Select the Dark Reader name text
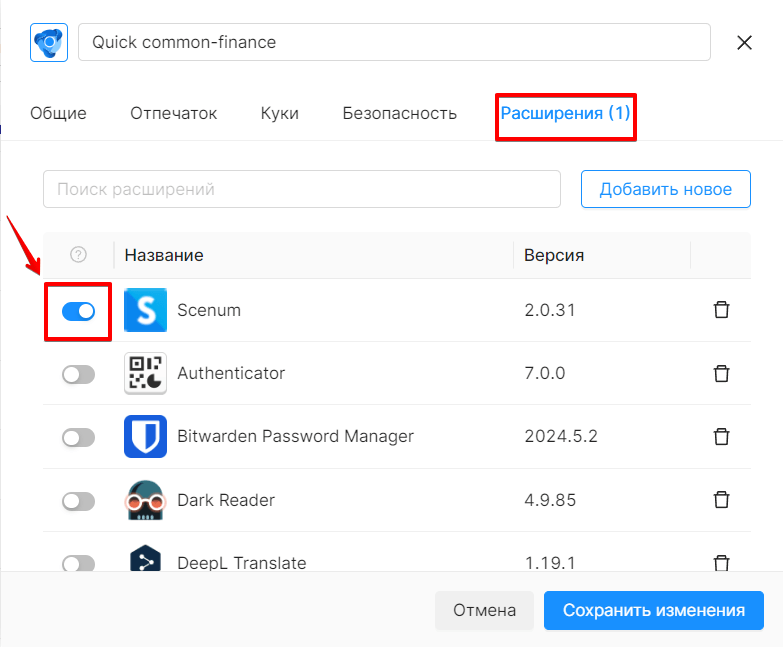This screenshot has width=783, height=647. point(226,500)
